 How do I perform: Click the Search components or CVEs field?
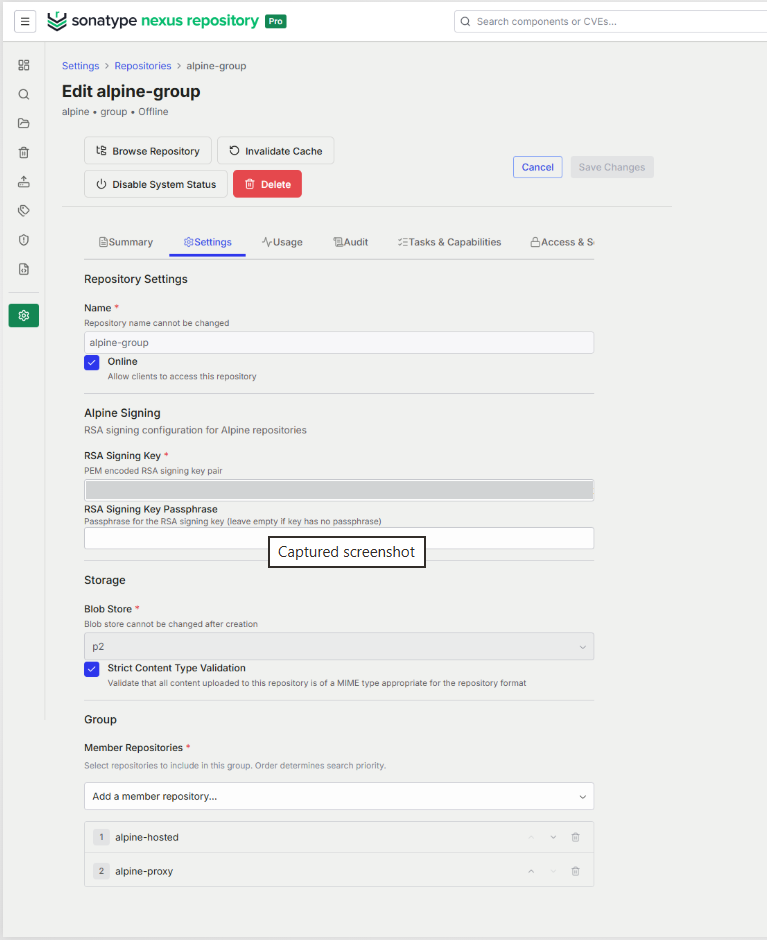coord(610,22)
